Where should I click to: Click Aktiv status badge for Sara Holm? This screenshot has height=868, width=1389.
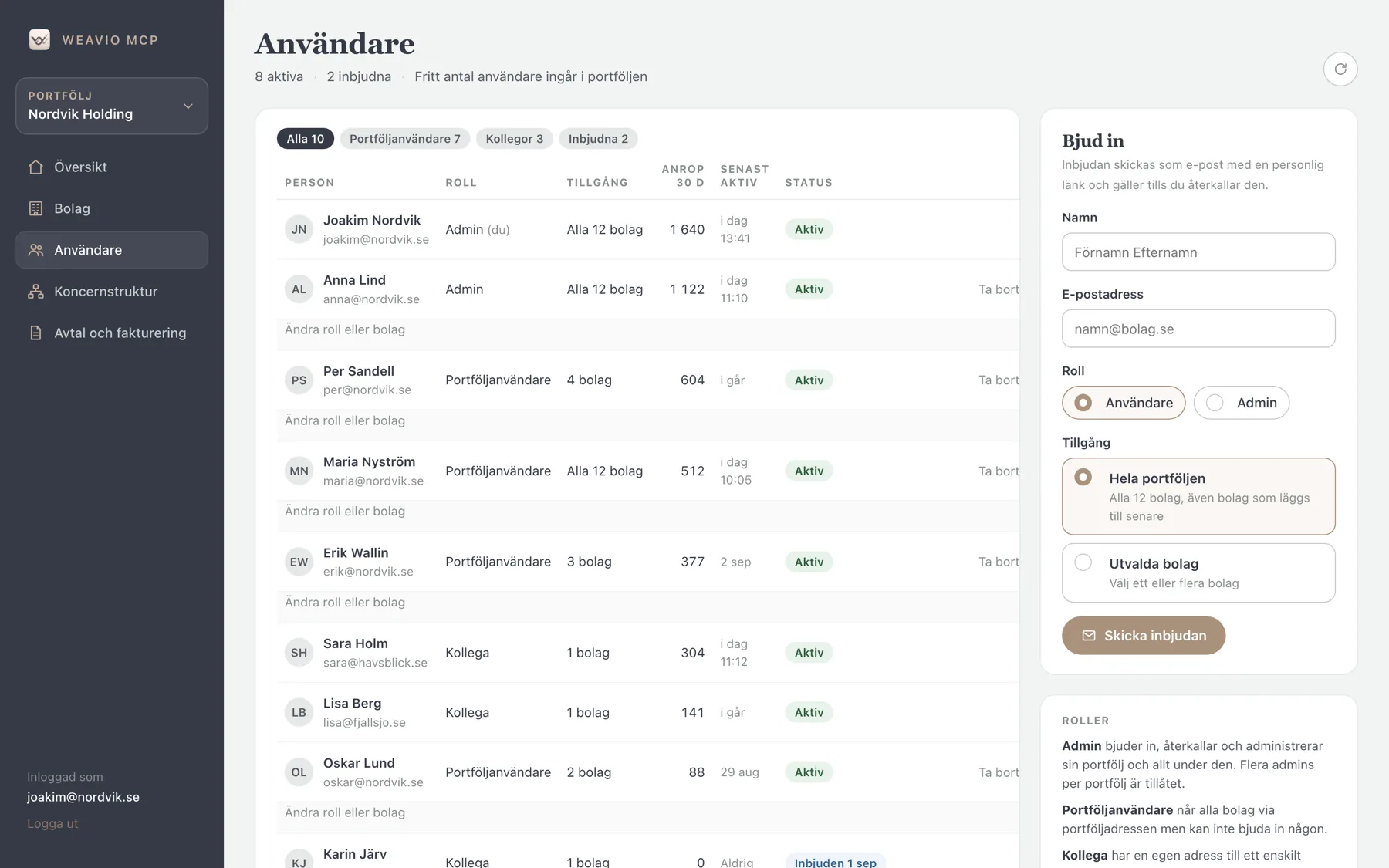809,653
